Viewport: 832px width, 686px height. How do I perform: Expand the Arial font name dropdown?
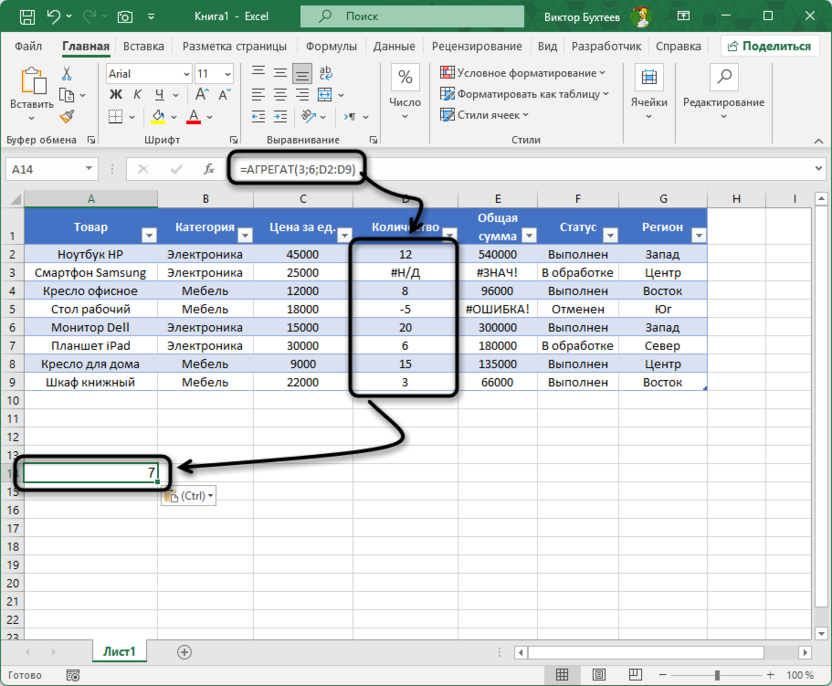tap(186, 74)
